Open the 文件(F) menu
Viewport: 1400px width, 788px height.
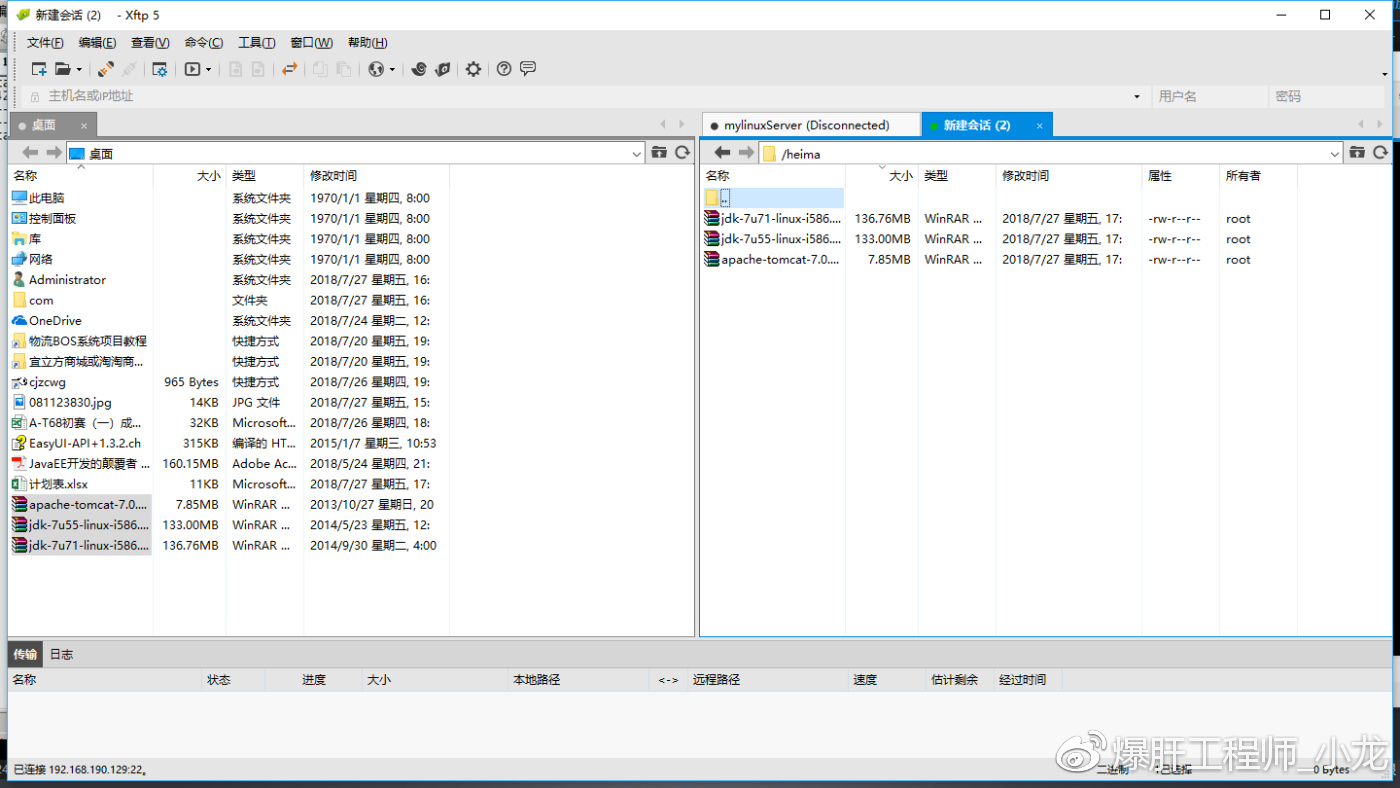click(45, 43)
